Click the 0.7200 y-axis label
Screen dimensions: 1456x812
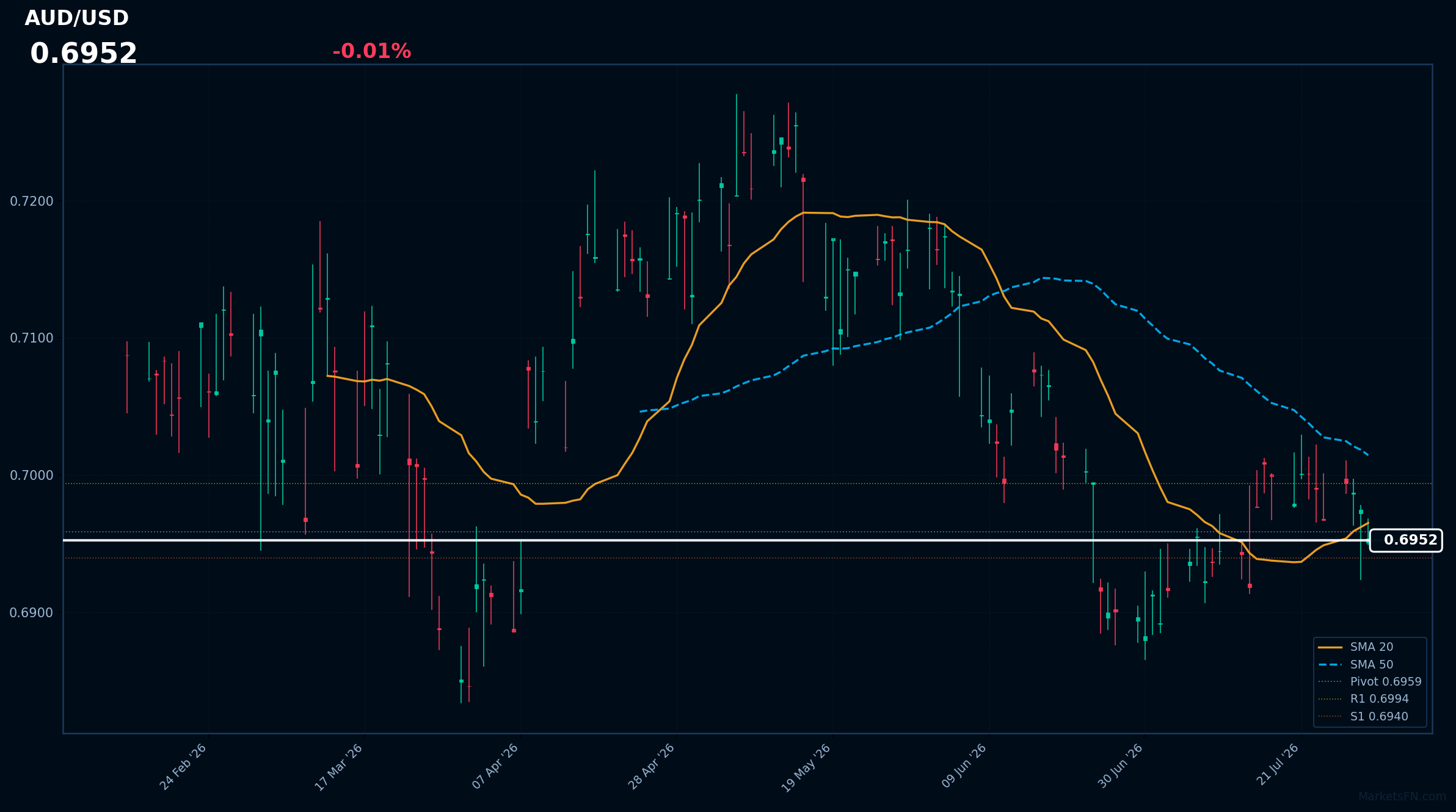pos(32,201)
